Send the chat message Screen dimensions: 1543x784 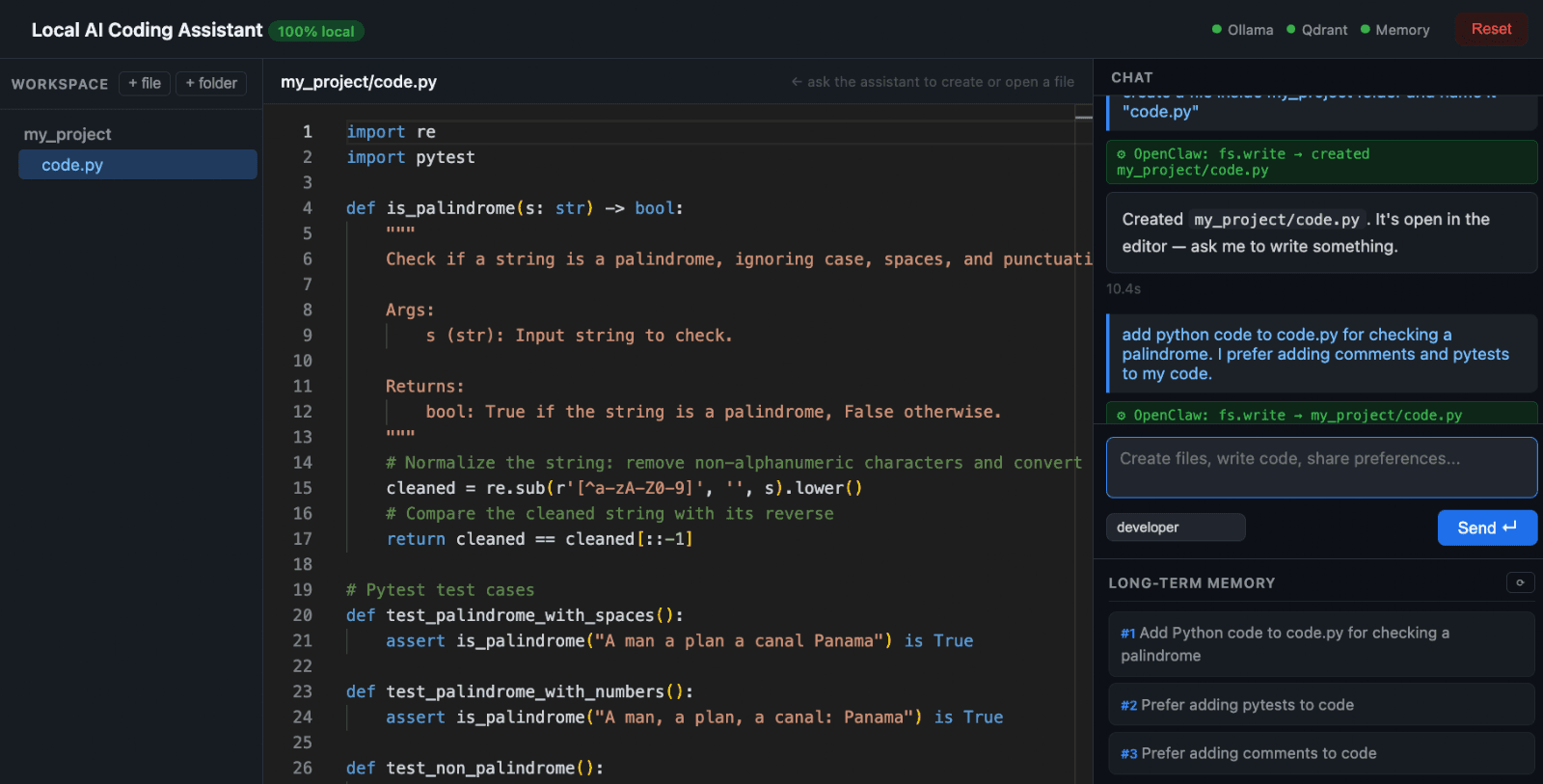pos(1487,527)
